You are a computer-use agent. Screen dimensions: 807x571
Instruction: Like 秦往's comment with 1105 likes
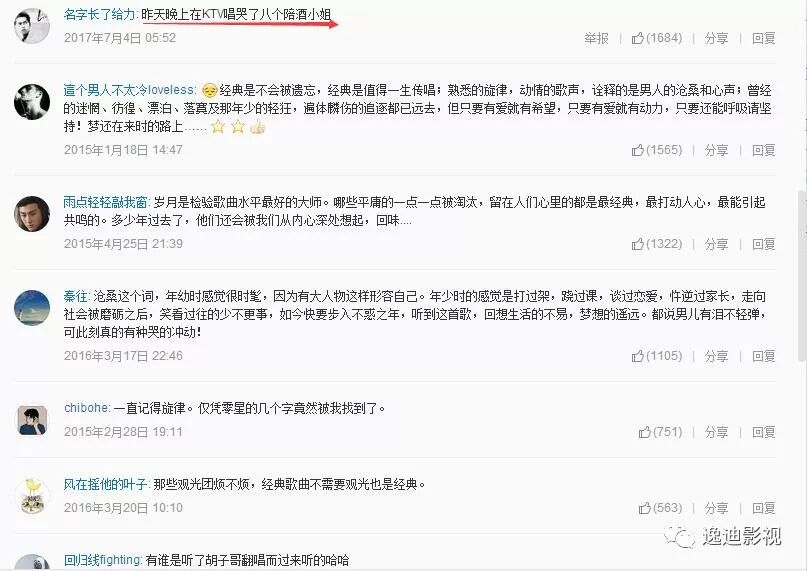657,356
